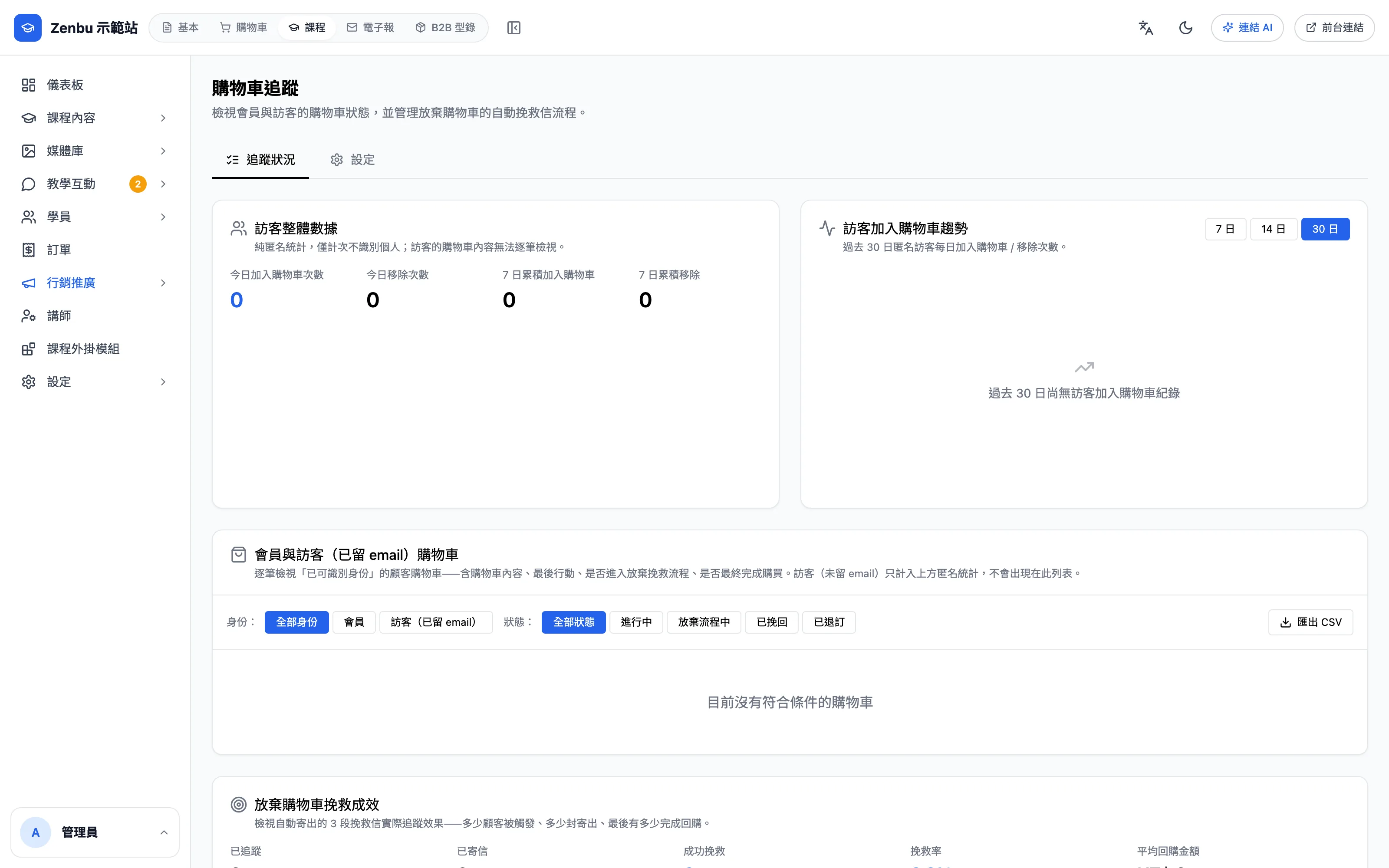Image resolution: width=1389 pixels, height=868 pixels.
Task: Select the 30 日 trend range
Action: click(1325, 229)
